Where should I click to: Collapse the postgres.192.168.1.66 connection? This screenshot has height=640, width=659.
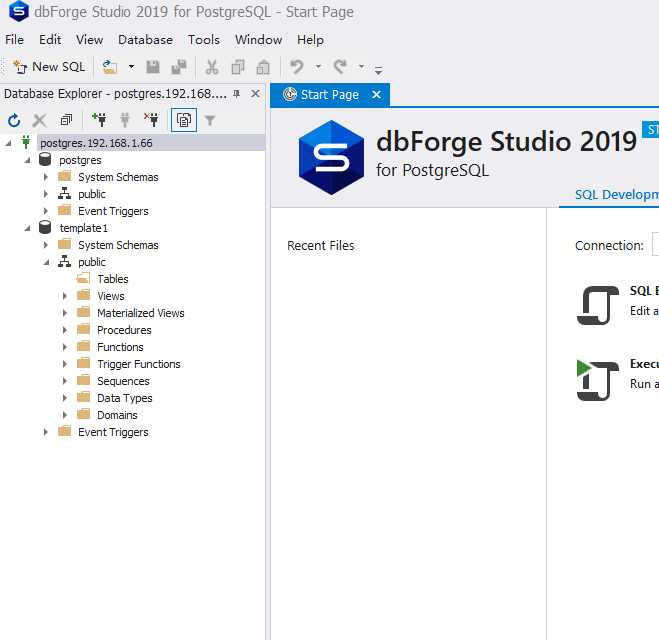coord(8,143)
